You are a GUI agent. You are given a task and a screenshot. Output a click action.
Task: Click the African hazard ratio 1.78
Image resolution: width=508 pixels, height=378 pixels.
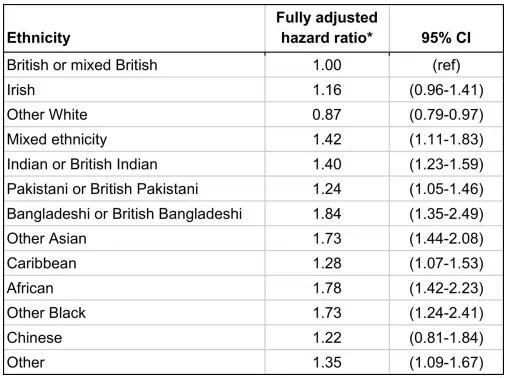327,288
